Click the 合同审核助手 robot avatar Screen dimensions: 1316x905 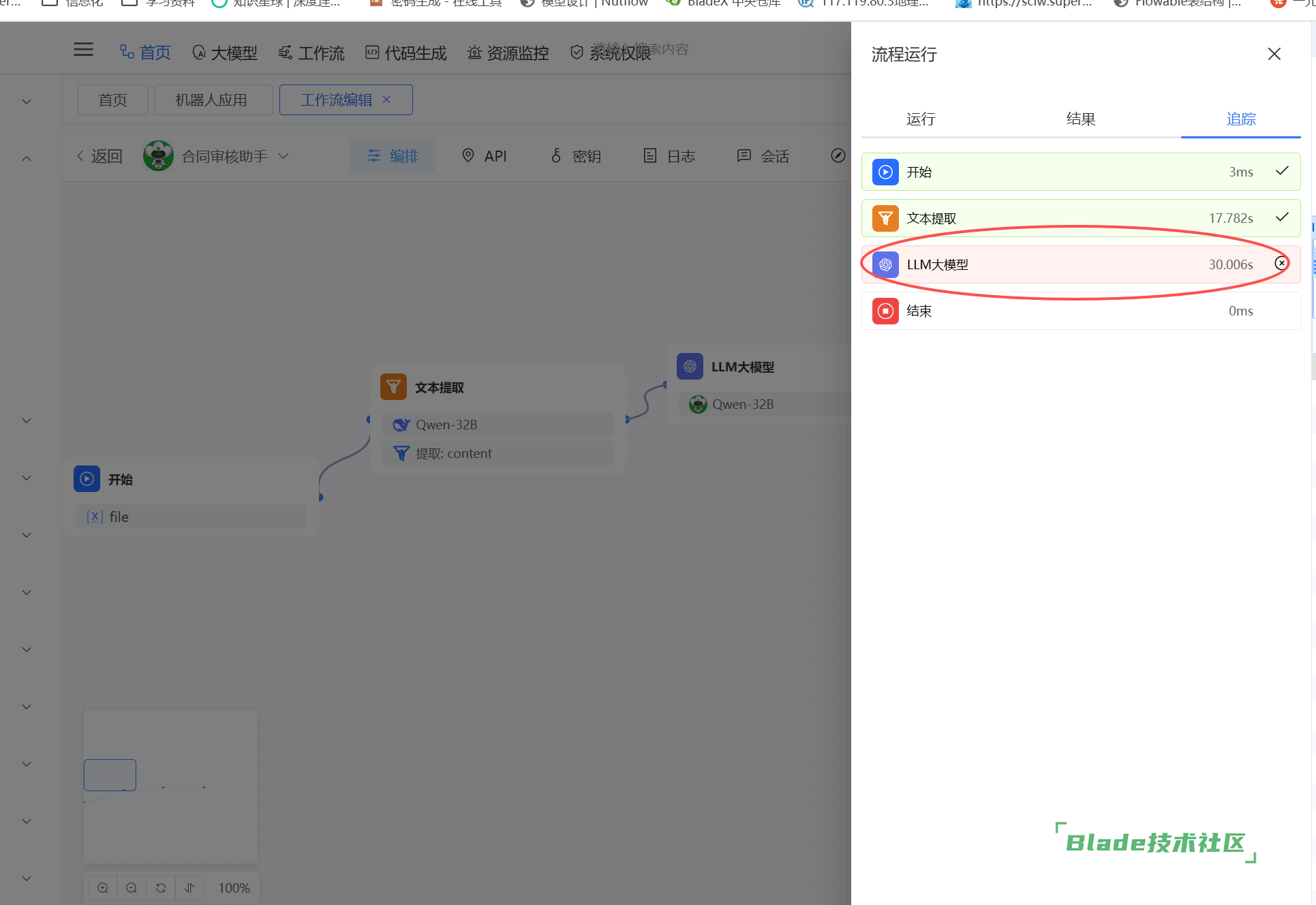pyautogui.click(x=158, y=156)
